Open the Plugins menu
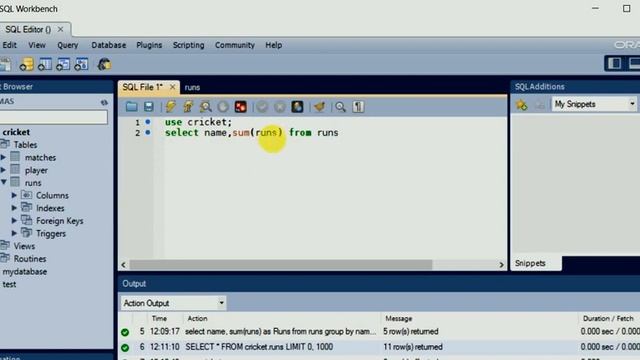640x360 pixels. (149, 45)
